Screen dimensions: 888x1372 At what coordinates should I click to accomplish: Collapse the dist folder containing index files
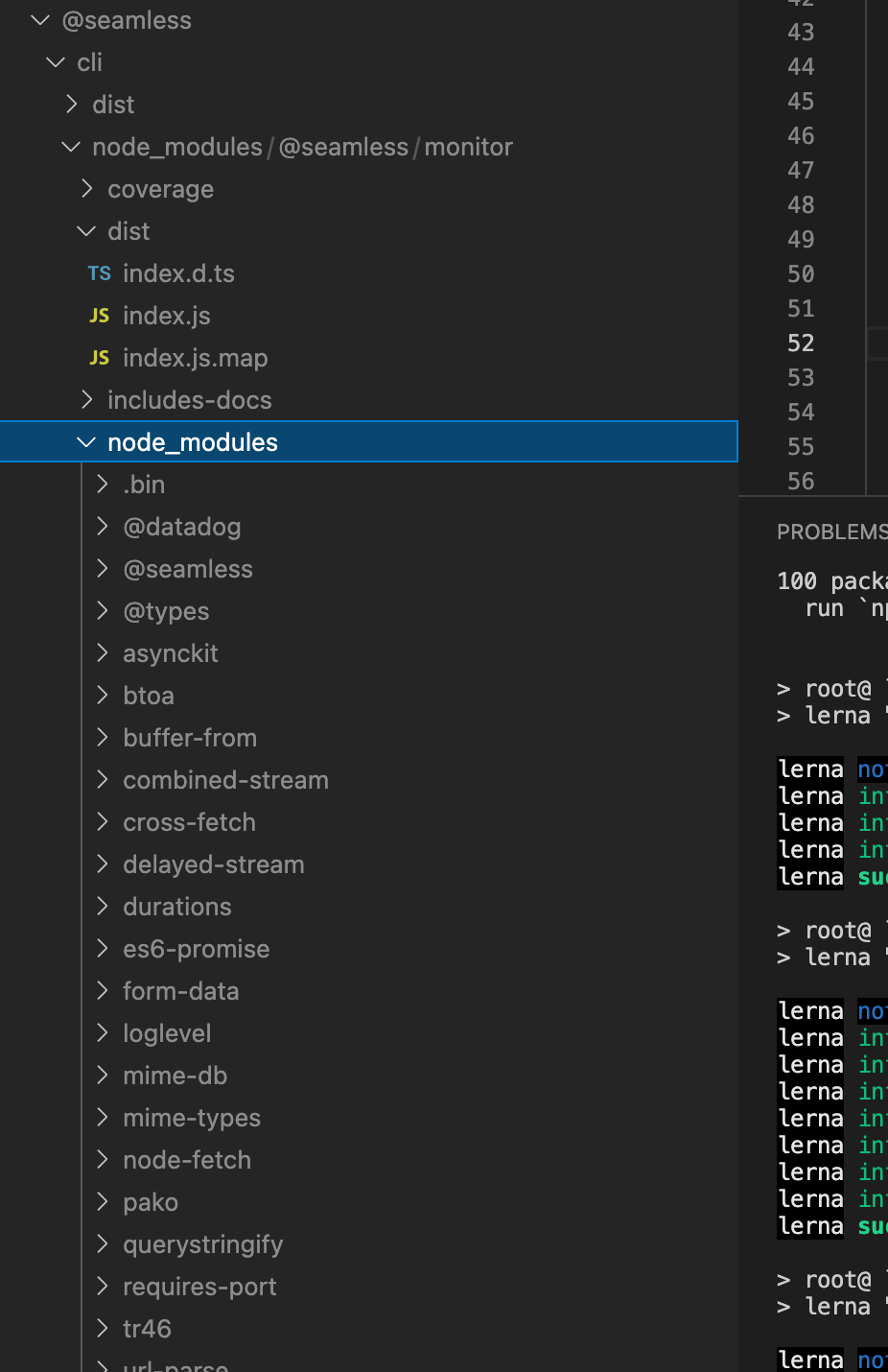pyautogui.click(x=86, y=231)
